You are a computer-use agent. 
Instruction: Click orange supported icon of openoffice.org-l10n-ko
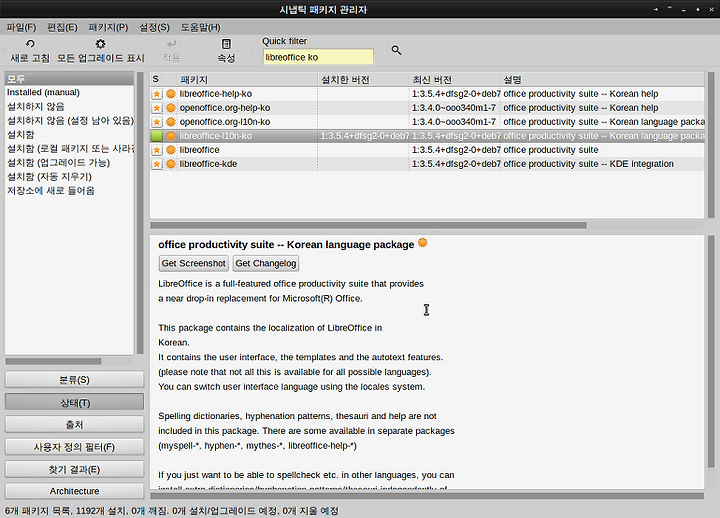coord(171,122)
